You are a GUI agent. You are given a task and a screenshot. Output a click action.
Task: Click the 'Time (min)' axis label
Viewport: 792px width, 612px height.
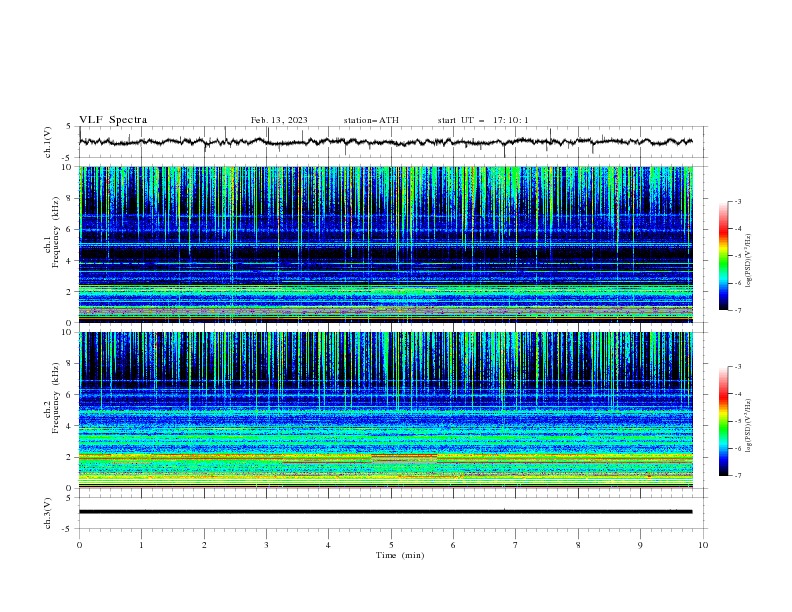[x=400, y=555]
